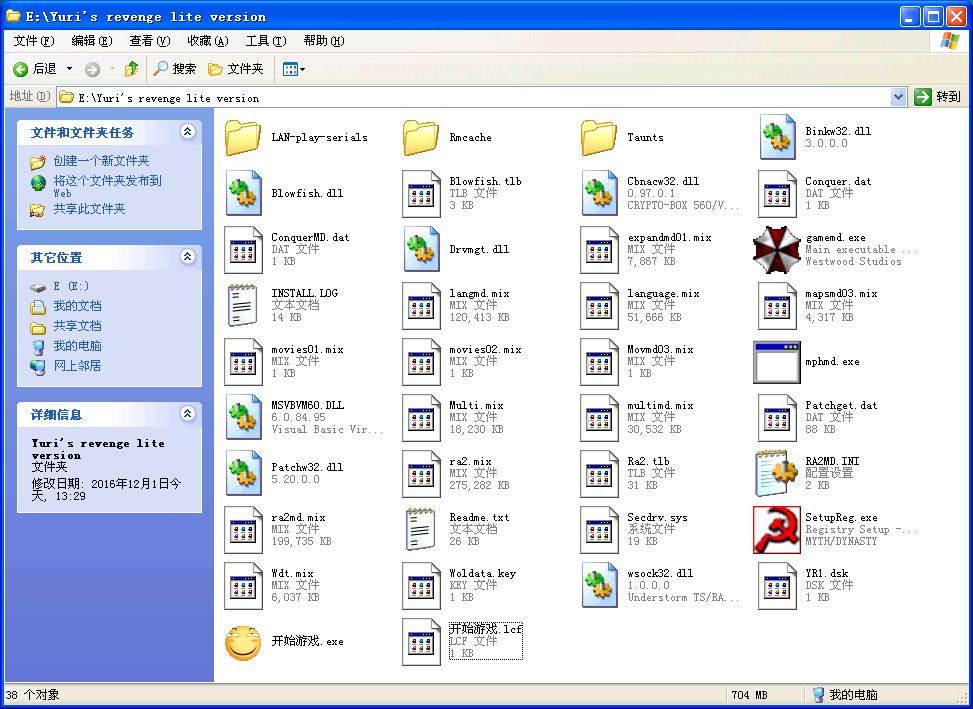Select the INSTALL.LOG notepad icon
973x709 pixels.
[x=243, y=305]
